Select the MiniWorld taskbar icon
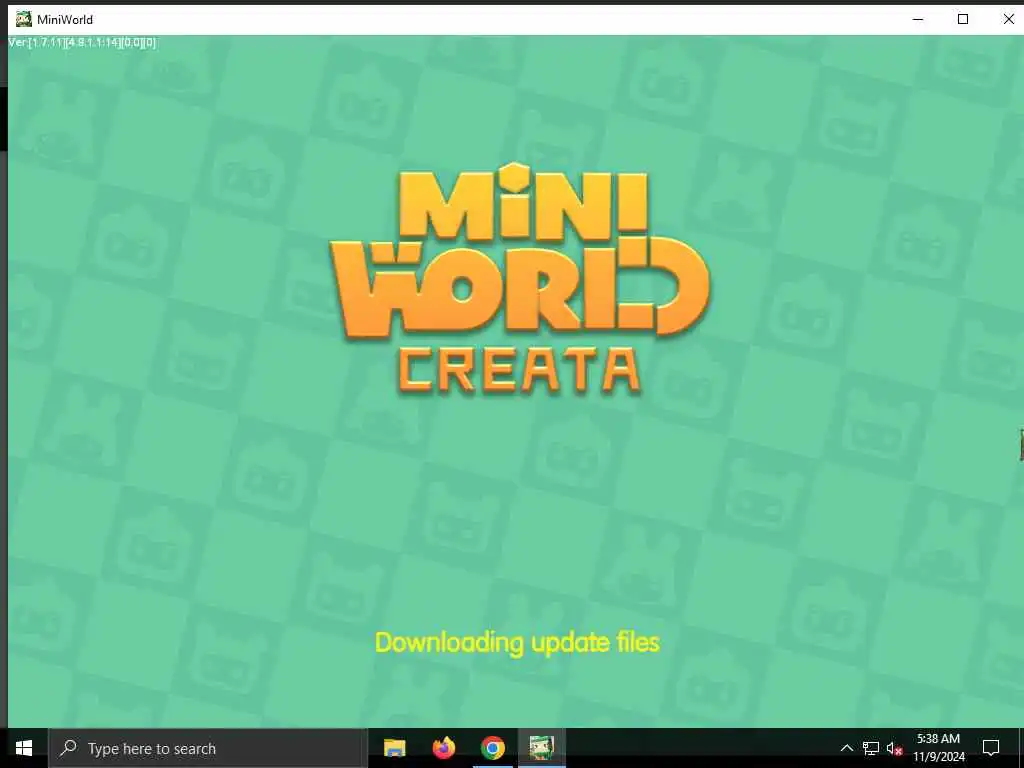This screenshot has width=1024, height=768. [x=541, y=748]
